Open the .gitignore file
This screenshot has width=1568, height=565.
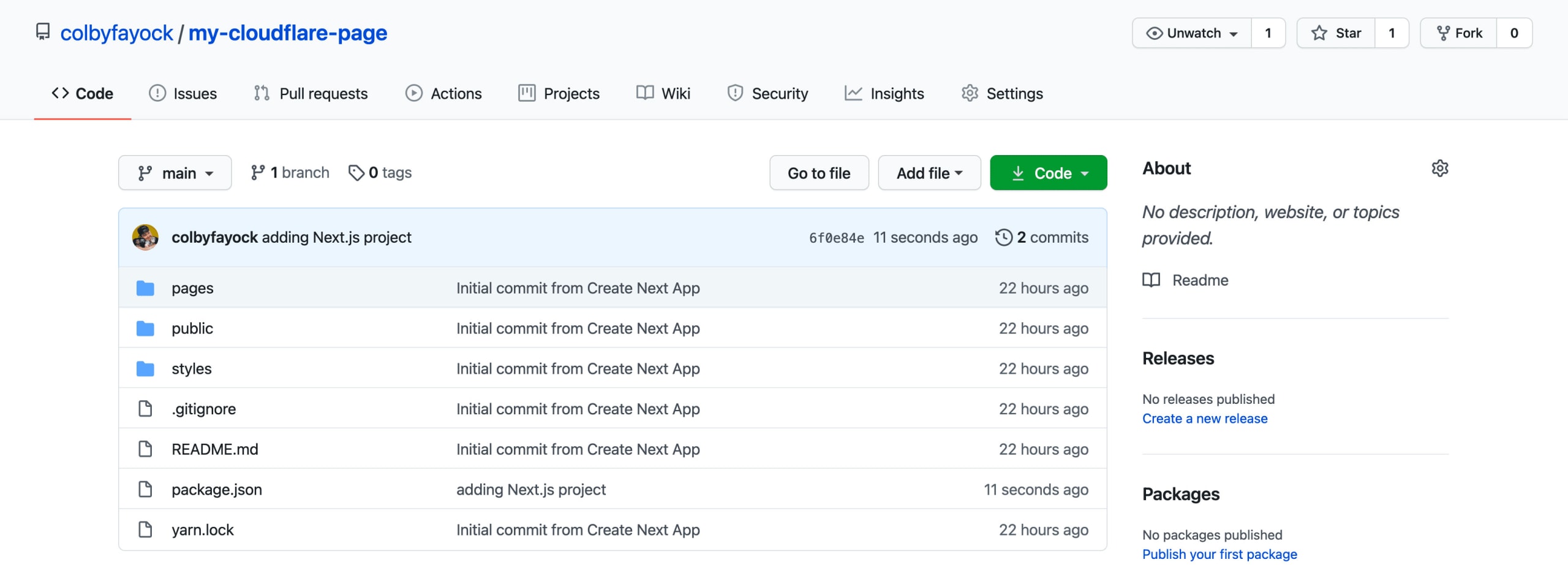(203, 409)
